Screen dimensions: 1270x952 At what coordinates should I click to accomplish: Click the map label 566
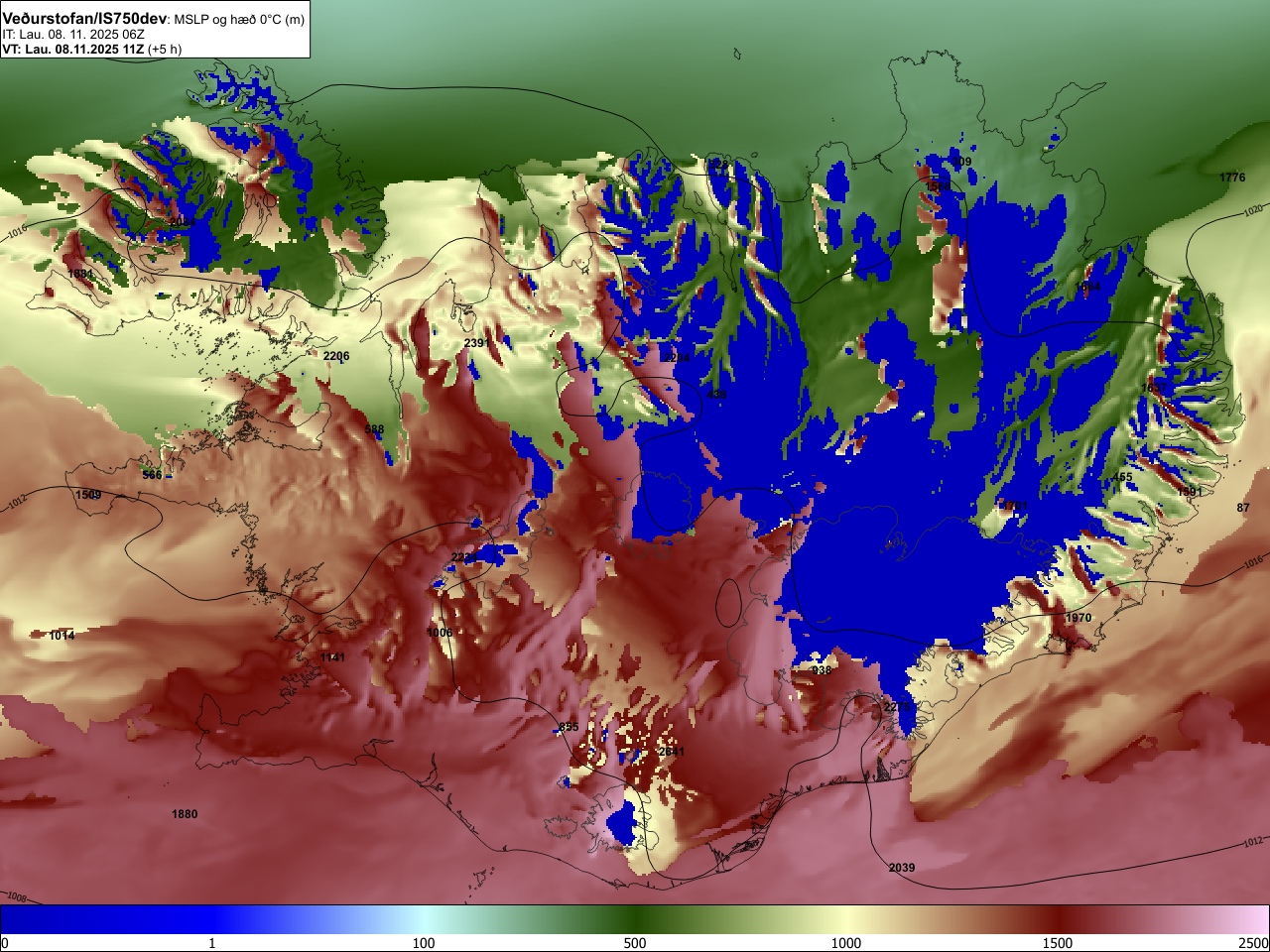152,475
